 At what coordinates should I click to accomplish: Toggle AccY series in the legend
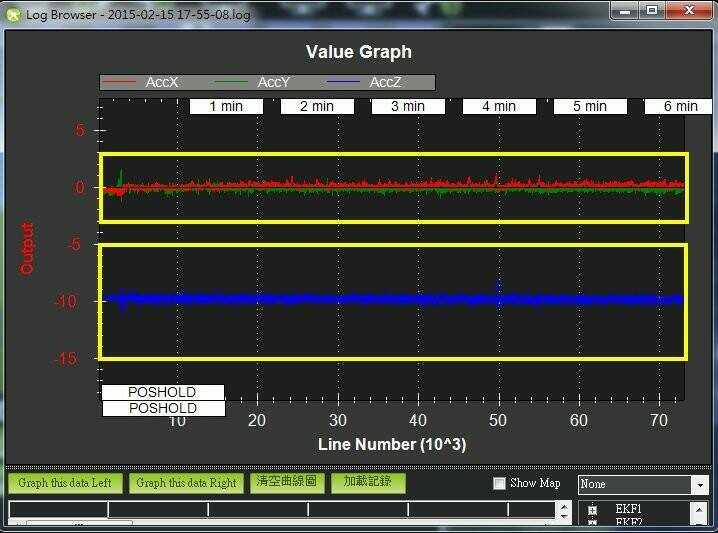pyautogui.click(x=273, y=82)
